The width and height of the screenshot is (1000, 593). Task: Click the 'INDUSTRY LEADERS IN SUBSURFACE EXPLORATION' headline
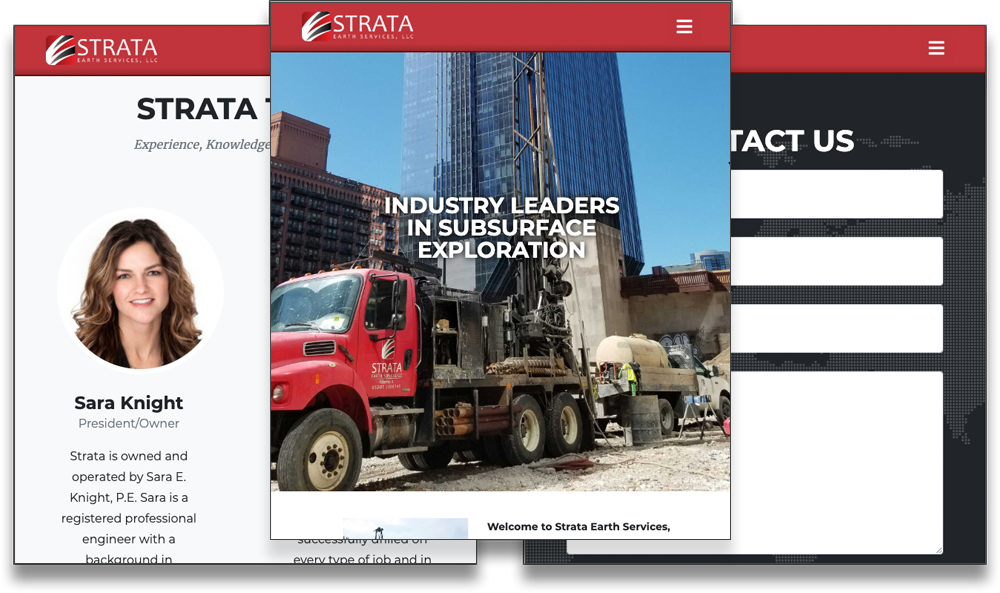(502, 227)
